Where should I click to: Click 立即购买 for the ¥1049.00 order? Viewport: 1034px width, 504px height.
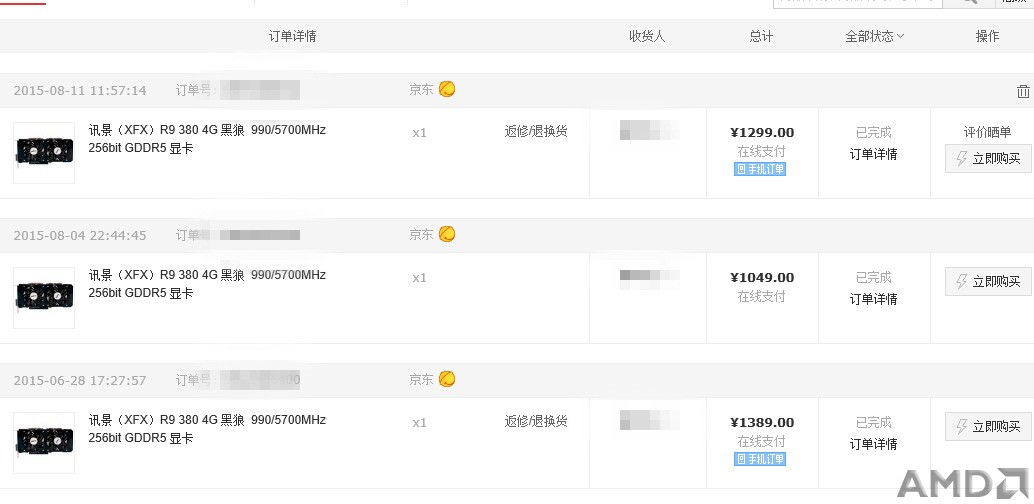[988, 282]
